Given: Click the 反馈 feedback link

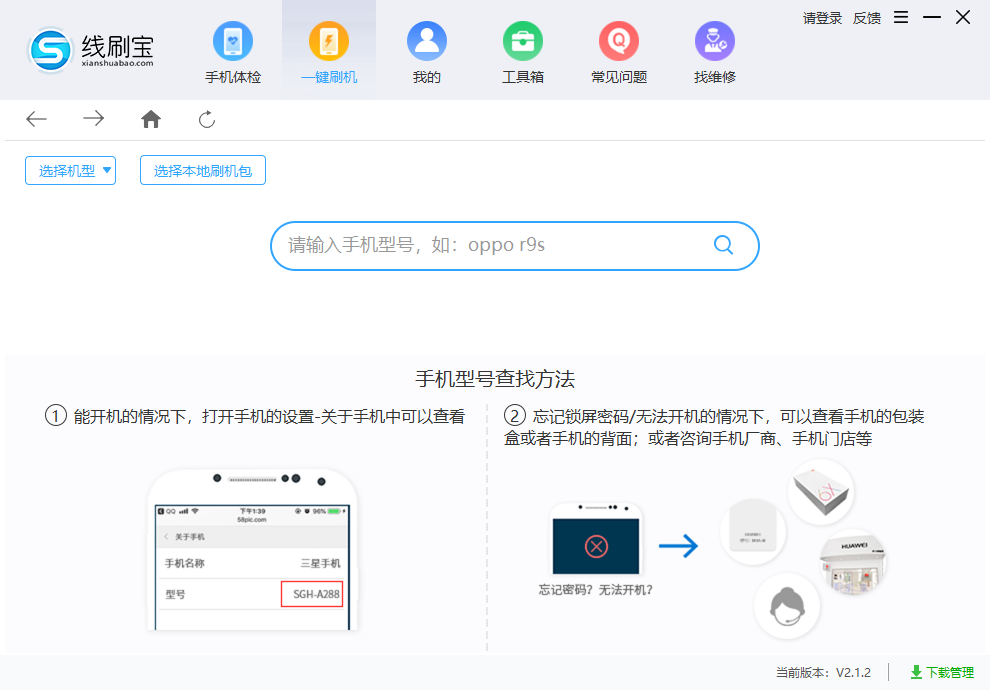Looking at the screenshot, I should click(x=866, y=18).
